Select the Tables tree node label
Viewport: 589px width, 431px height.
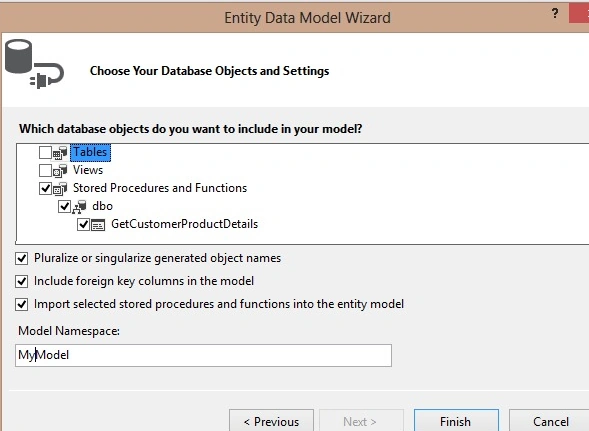pos(90,152)
